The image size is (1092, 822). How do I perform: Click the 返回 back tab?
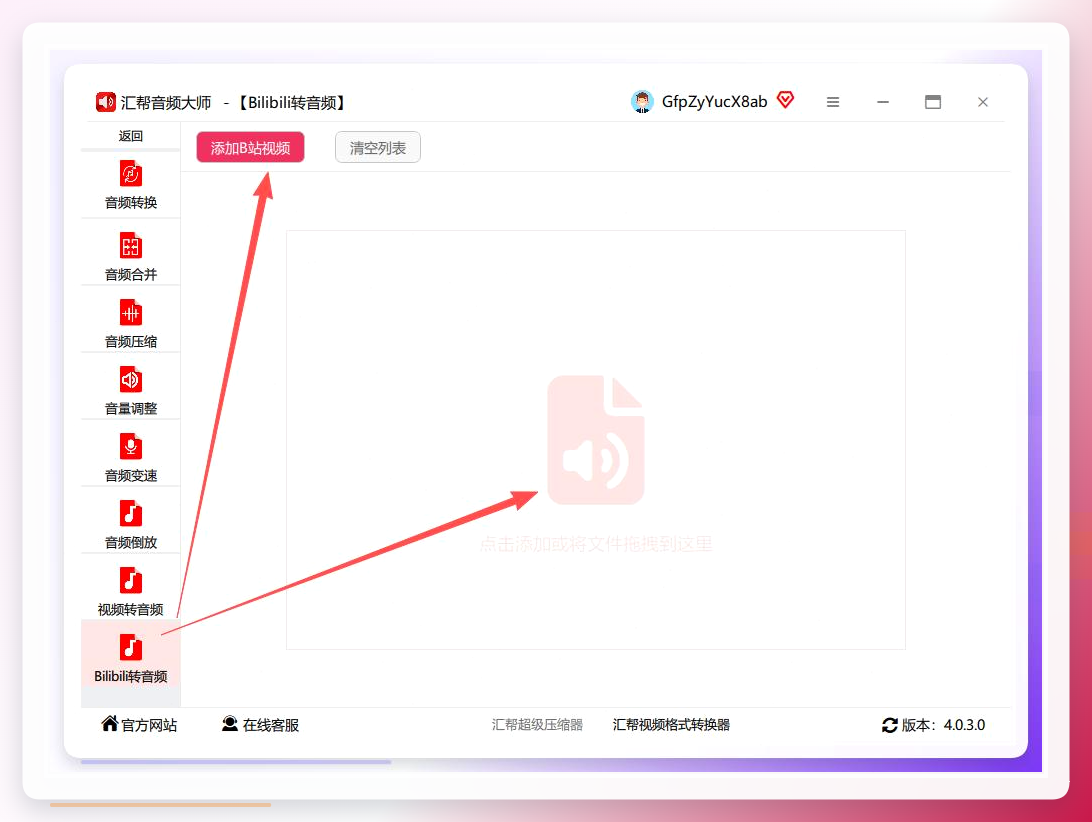(x=130, y=136)
